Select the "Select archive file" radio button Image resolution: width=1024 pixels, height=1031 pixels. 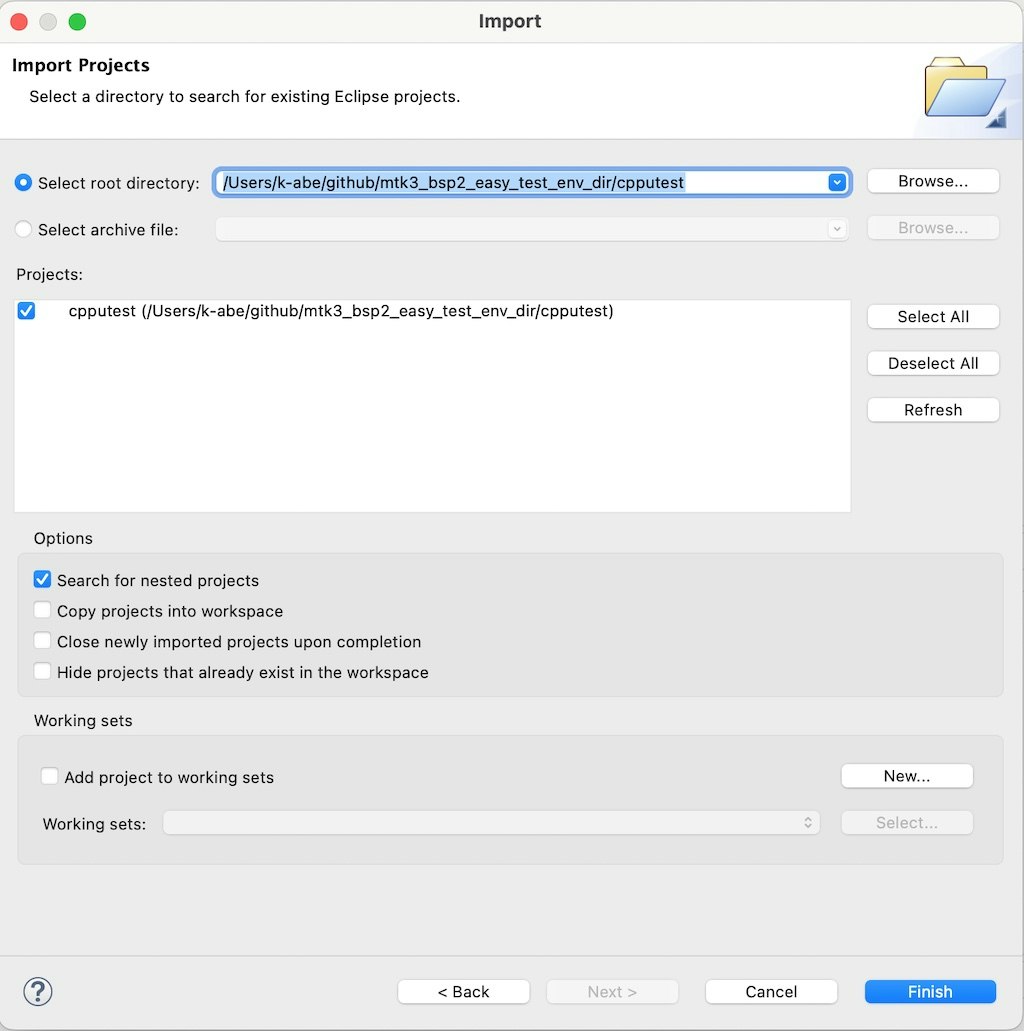tap(24, 229)
